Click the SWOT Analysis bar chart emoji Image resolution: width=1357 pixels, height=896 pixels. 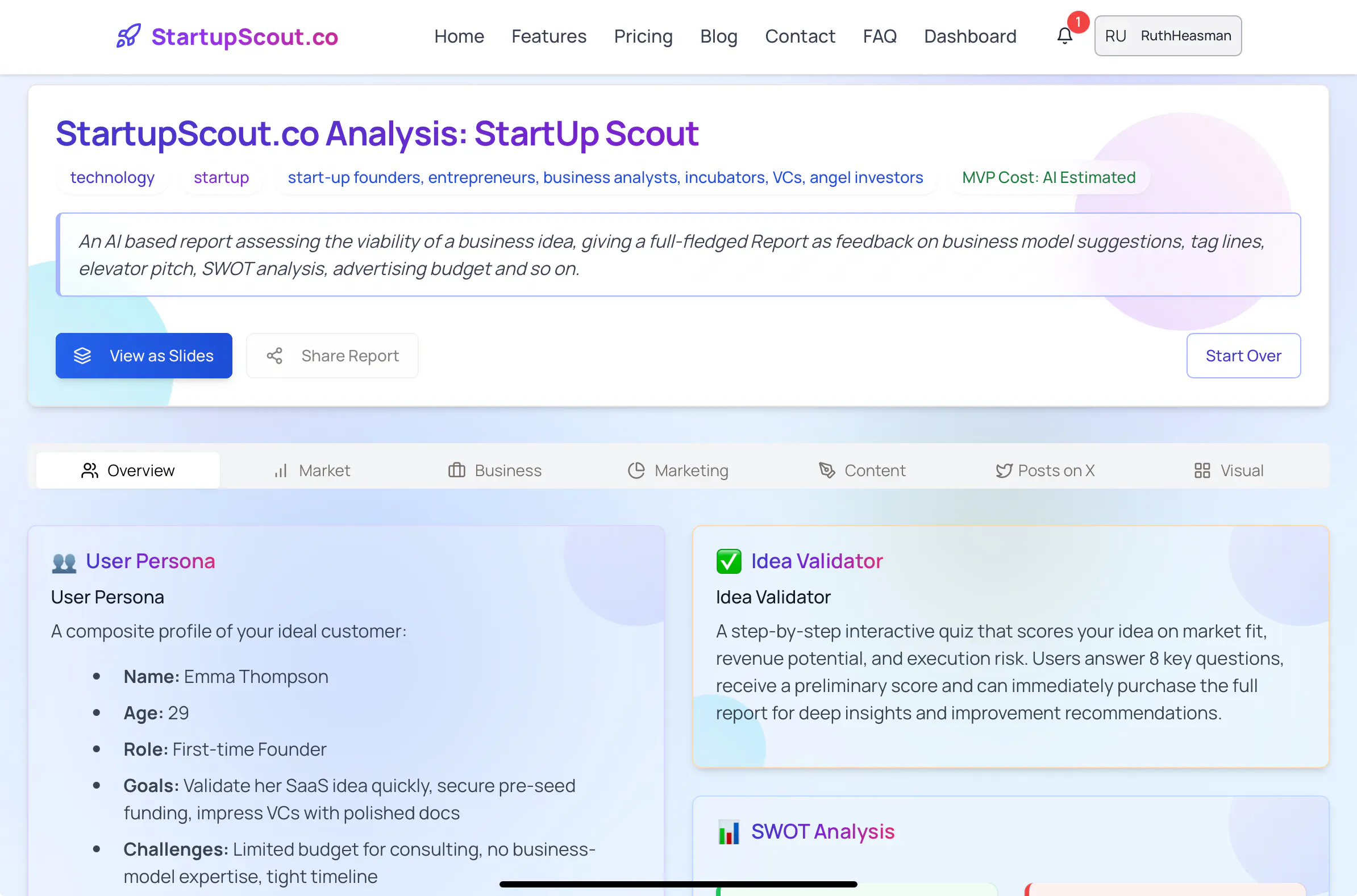pos(729,832)
